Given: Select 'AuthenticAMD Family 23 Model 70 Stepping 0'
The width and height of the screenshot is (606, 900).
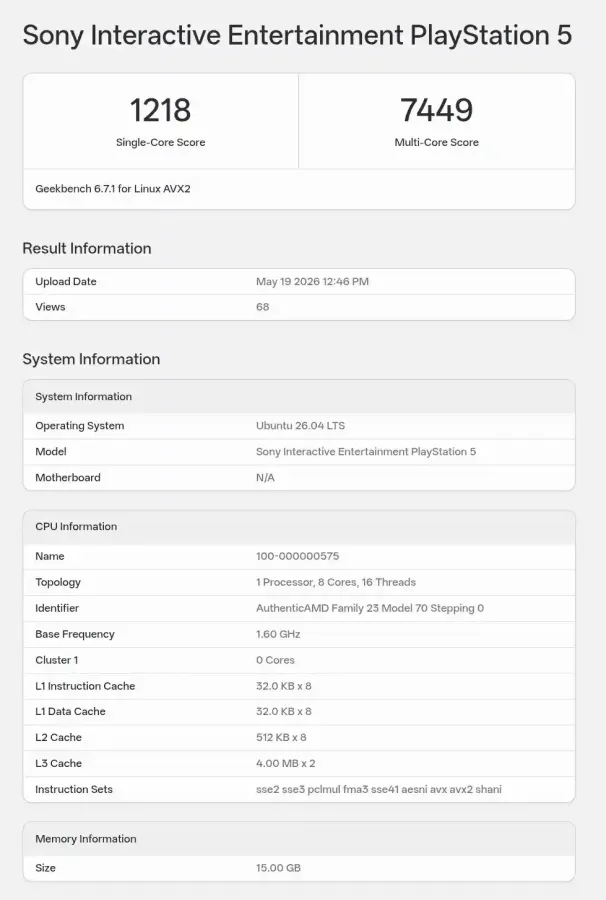Looking at the screenshot, I should click(370, 608).
